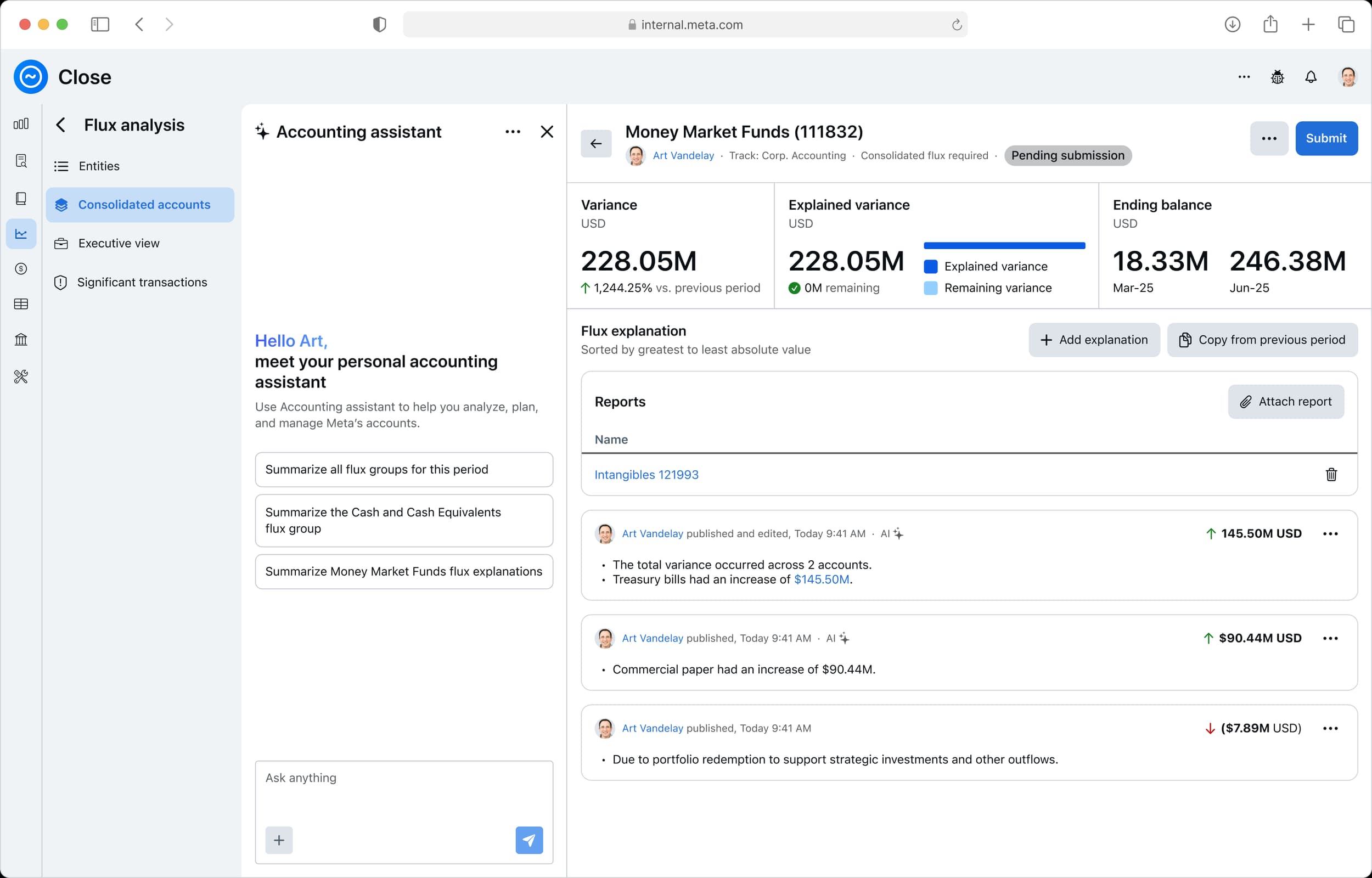
Task: Click the Safari address bar
Action: [685, 25]
